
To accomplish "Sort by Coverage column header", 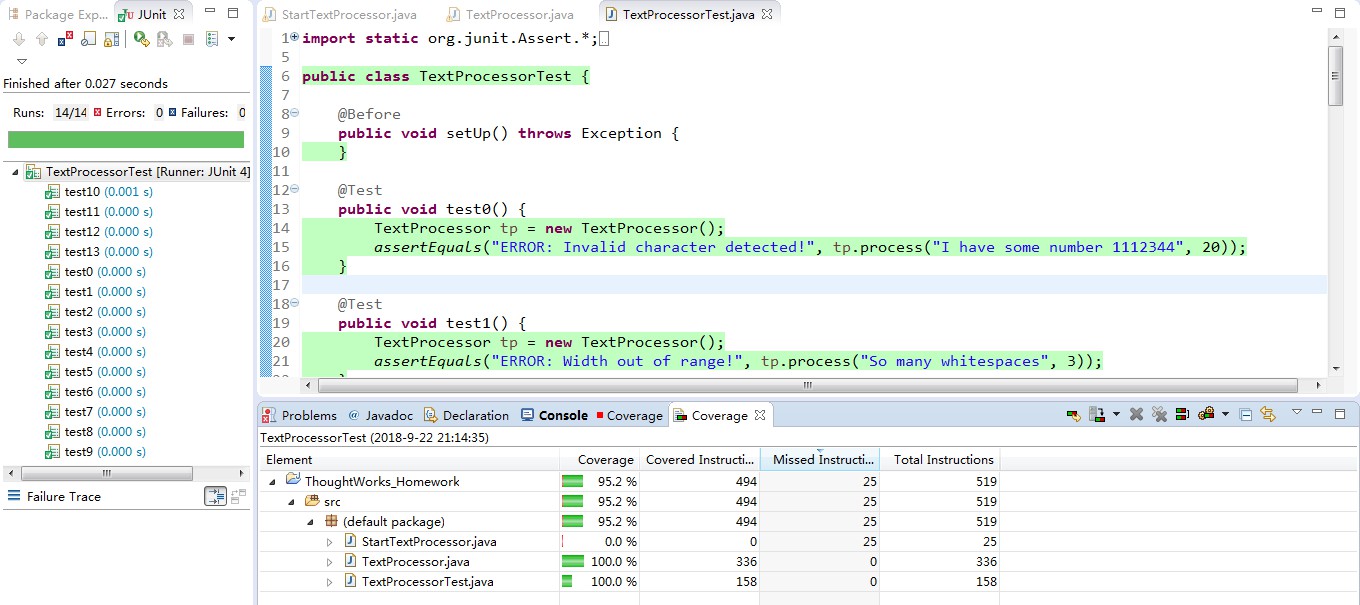I will coord(600,460).
